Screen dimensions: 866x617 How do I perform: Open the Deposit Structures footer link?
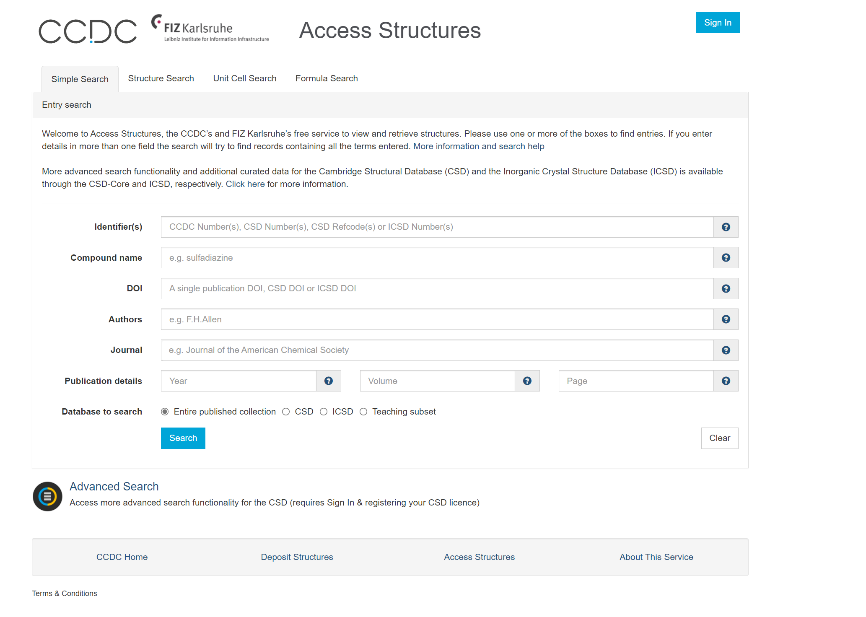[297, 557]
